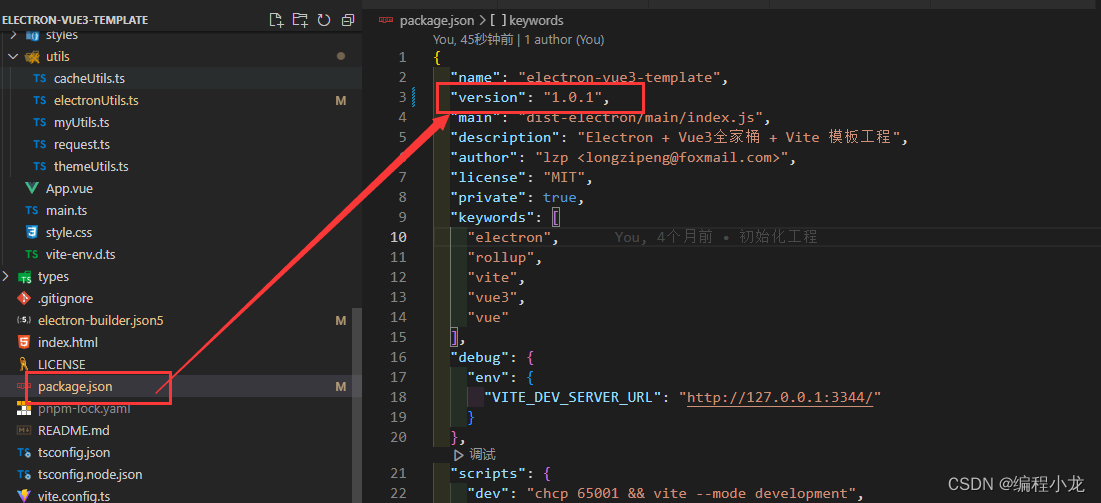The height and width of the screenshot is (503, 1101).
Task: Click the New Folder icon in explorer header
Action: [x=300, y=20]
